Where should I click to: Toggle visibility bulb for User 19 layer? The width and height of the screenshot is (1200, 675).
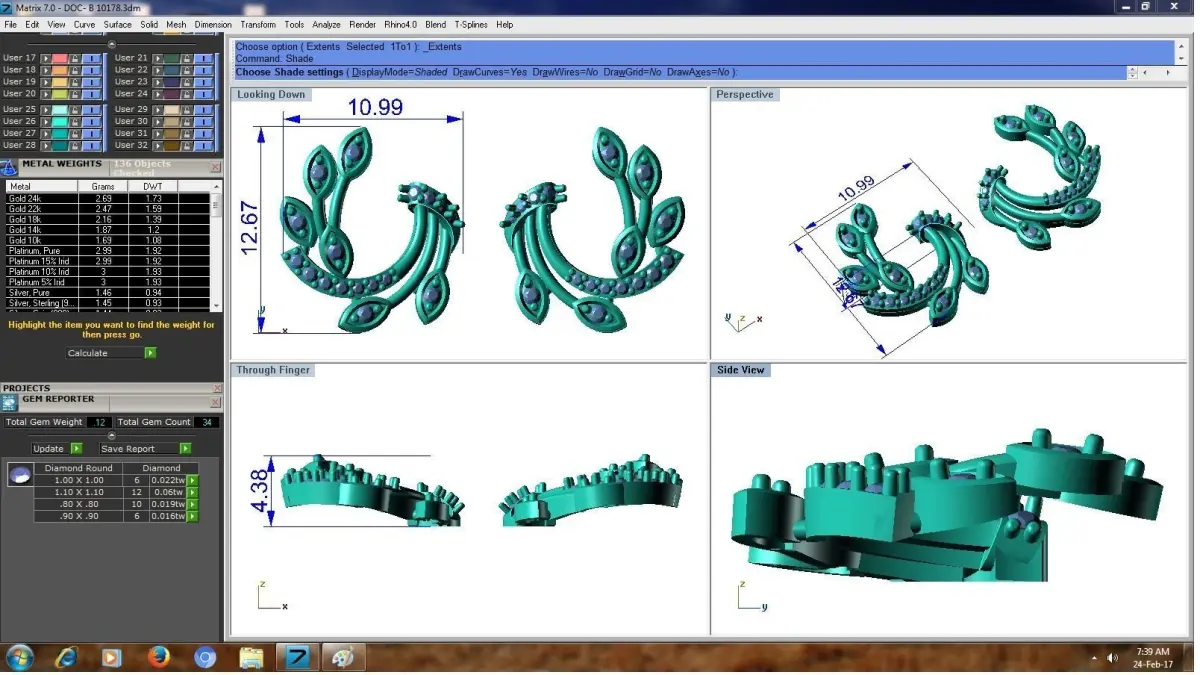pos(91,82)
